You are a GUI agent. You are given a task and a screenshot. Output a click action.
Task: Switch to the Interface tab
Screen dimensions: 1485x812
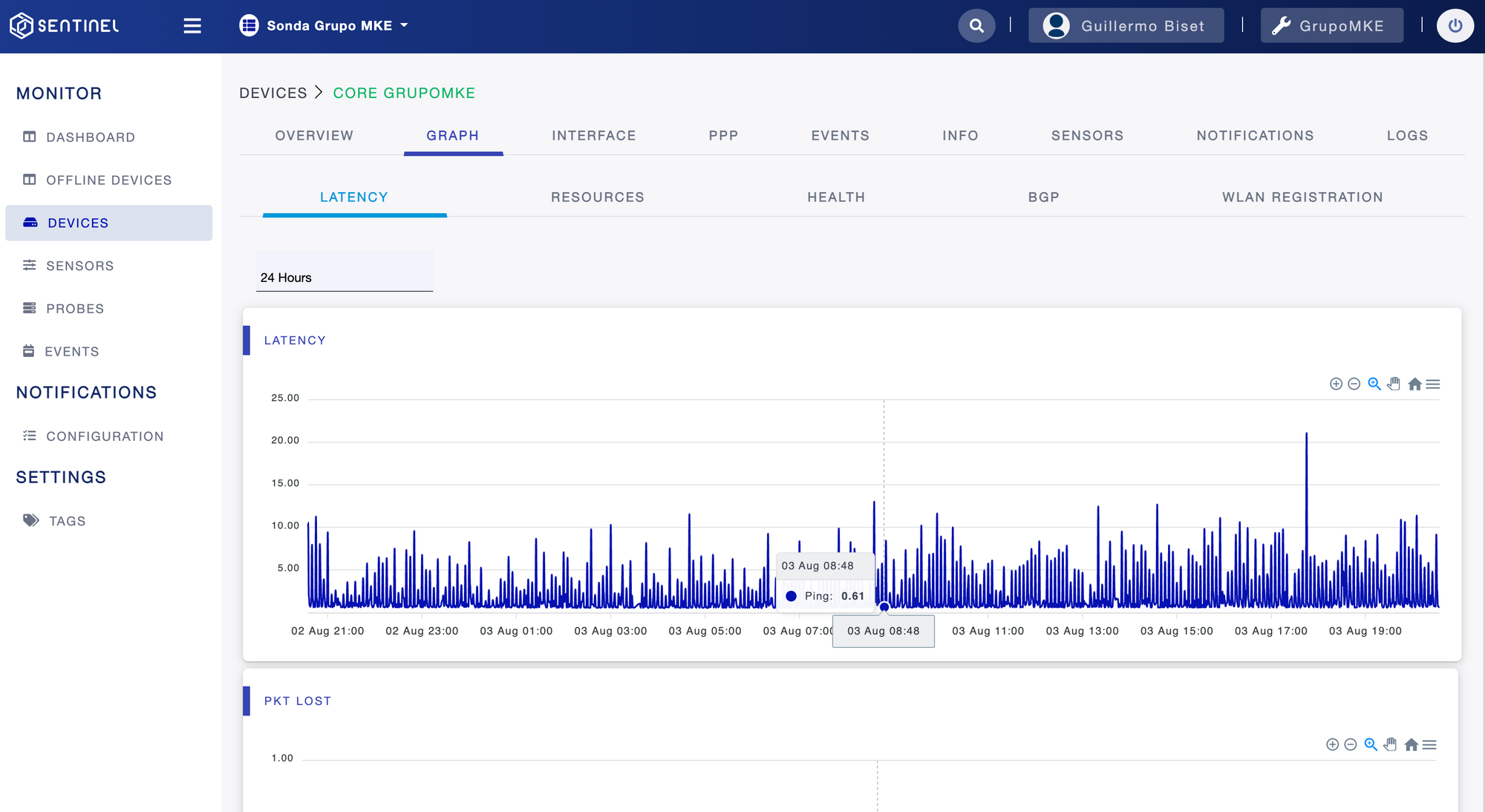point(594,136)
